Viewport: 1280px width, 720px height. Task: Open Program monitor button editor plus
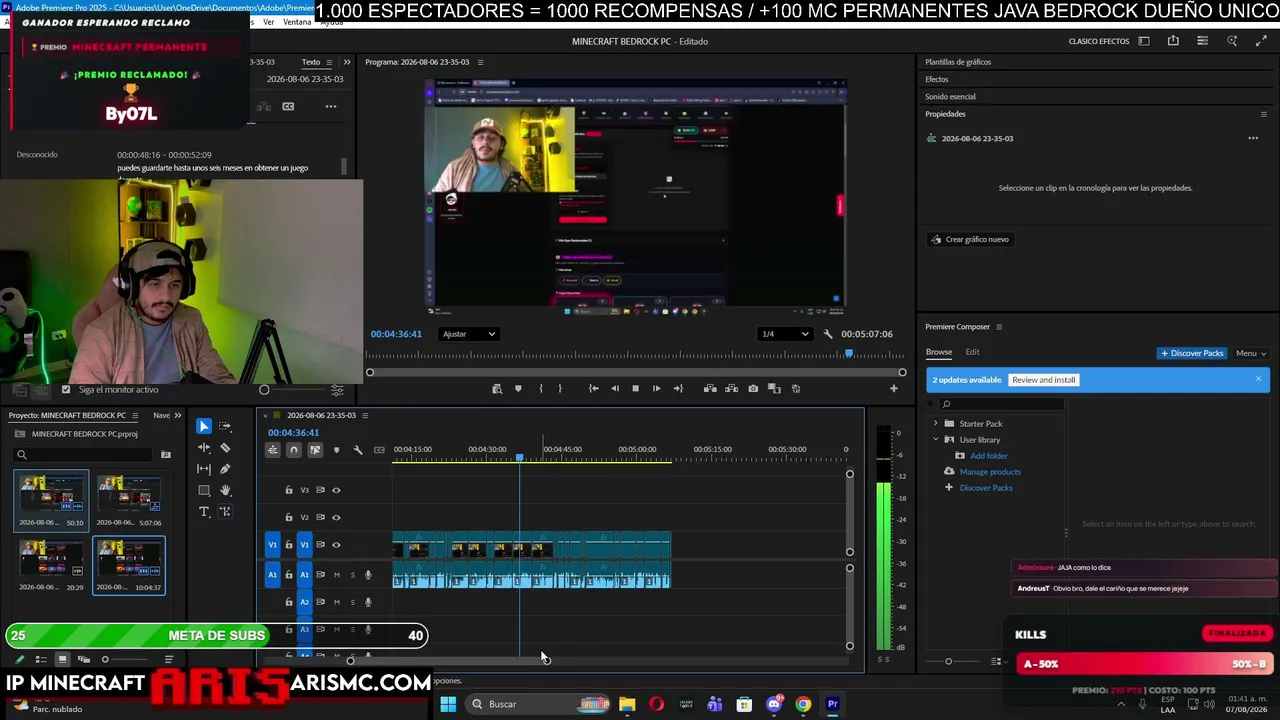click(x=894, y=389)
